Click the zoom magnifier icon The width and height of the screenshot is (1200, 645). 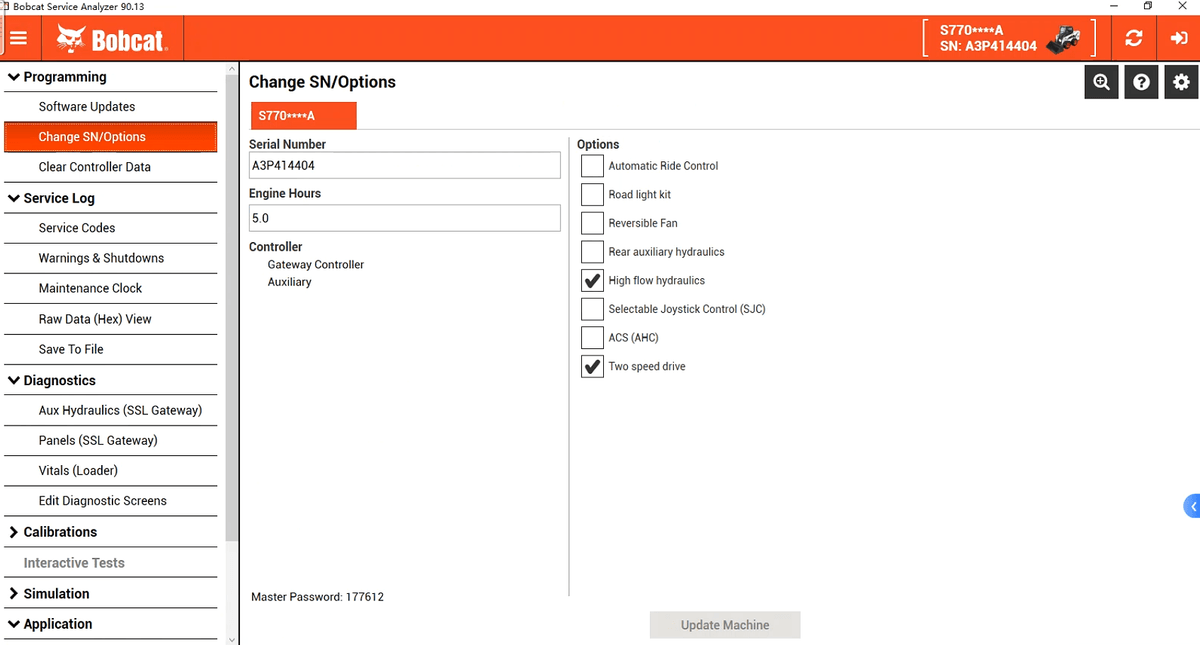1101,83
